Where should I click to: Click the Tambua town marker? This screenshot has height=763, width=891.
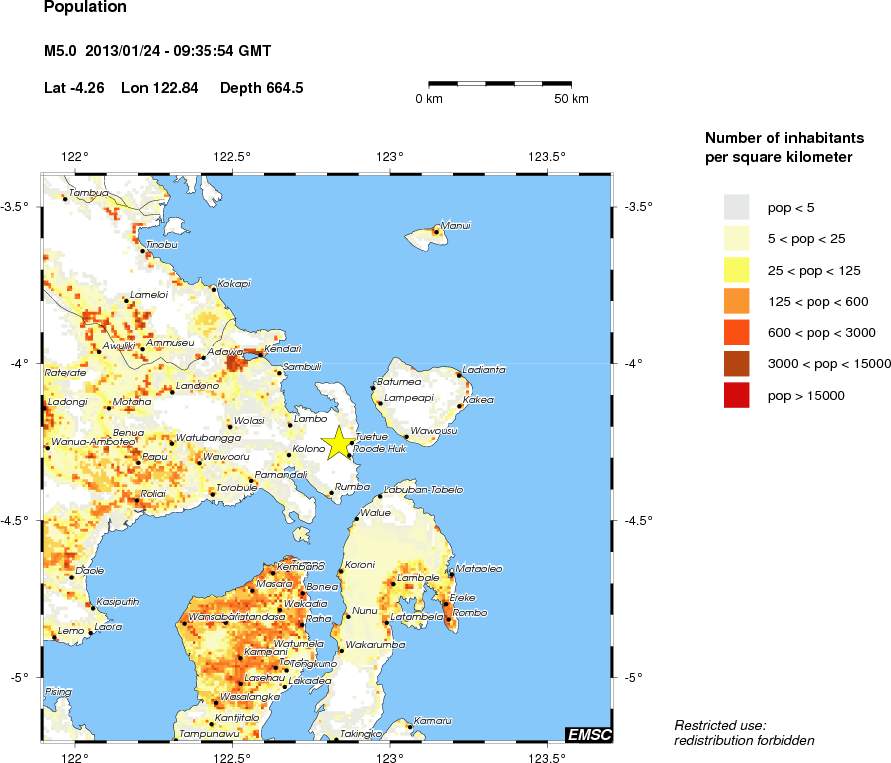click(65, 198)
